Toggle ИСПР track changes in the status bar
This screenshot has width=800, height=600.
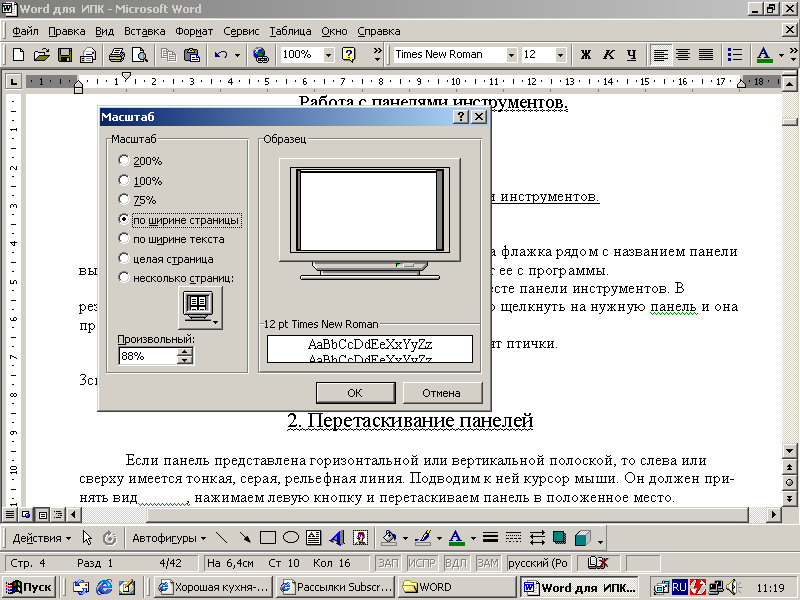pyautogui.click(x=421, y=563)
